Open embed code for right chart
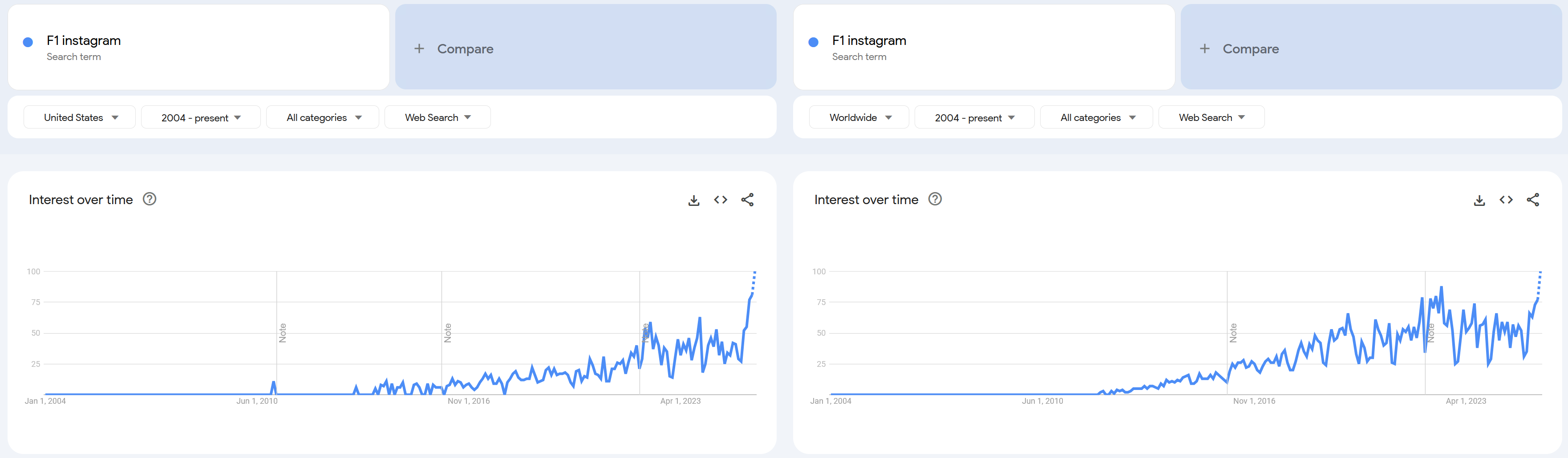 click(1506, 200)
